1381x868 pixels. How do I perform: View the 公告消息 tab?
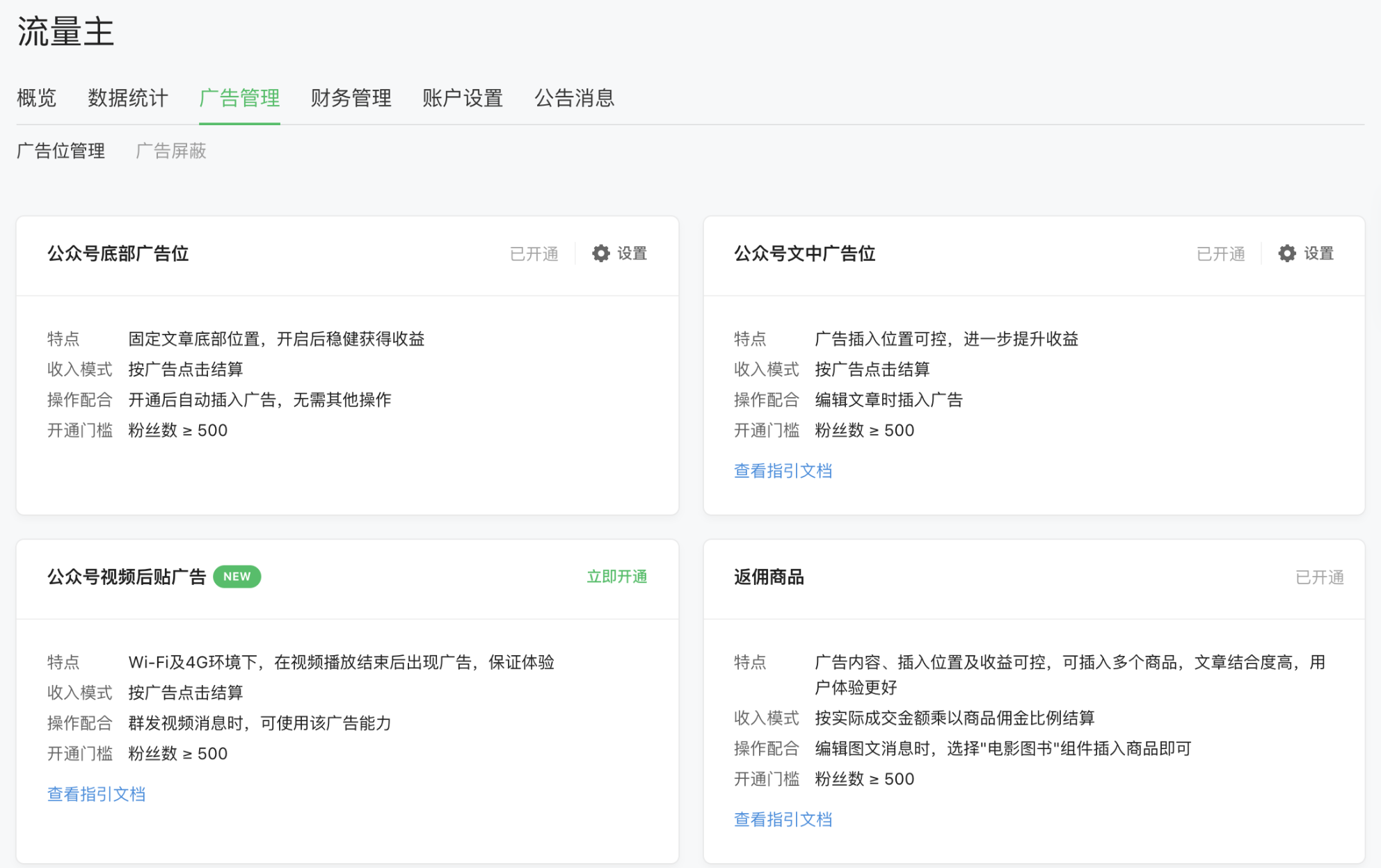coord(575,98)
